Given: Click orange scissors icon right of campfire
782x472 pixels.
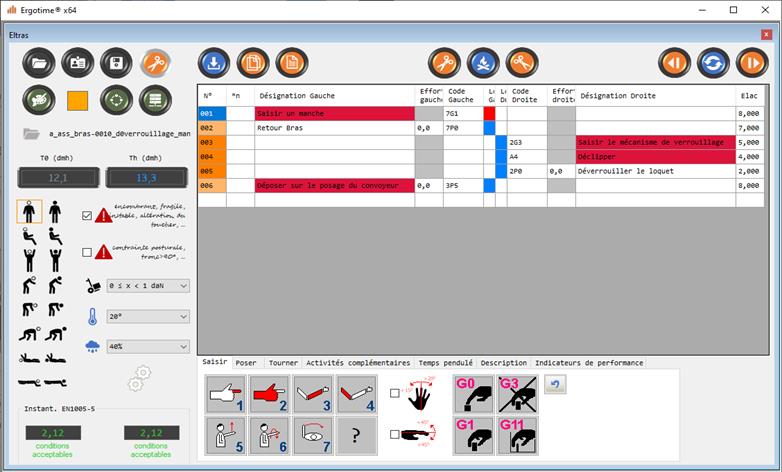Looking at the screenshot, I should click(522, 63).
